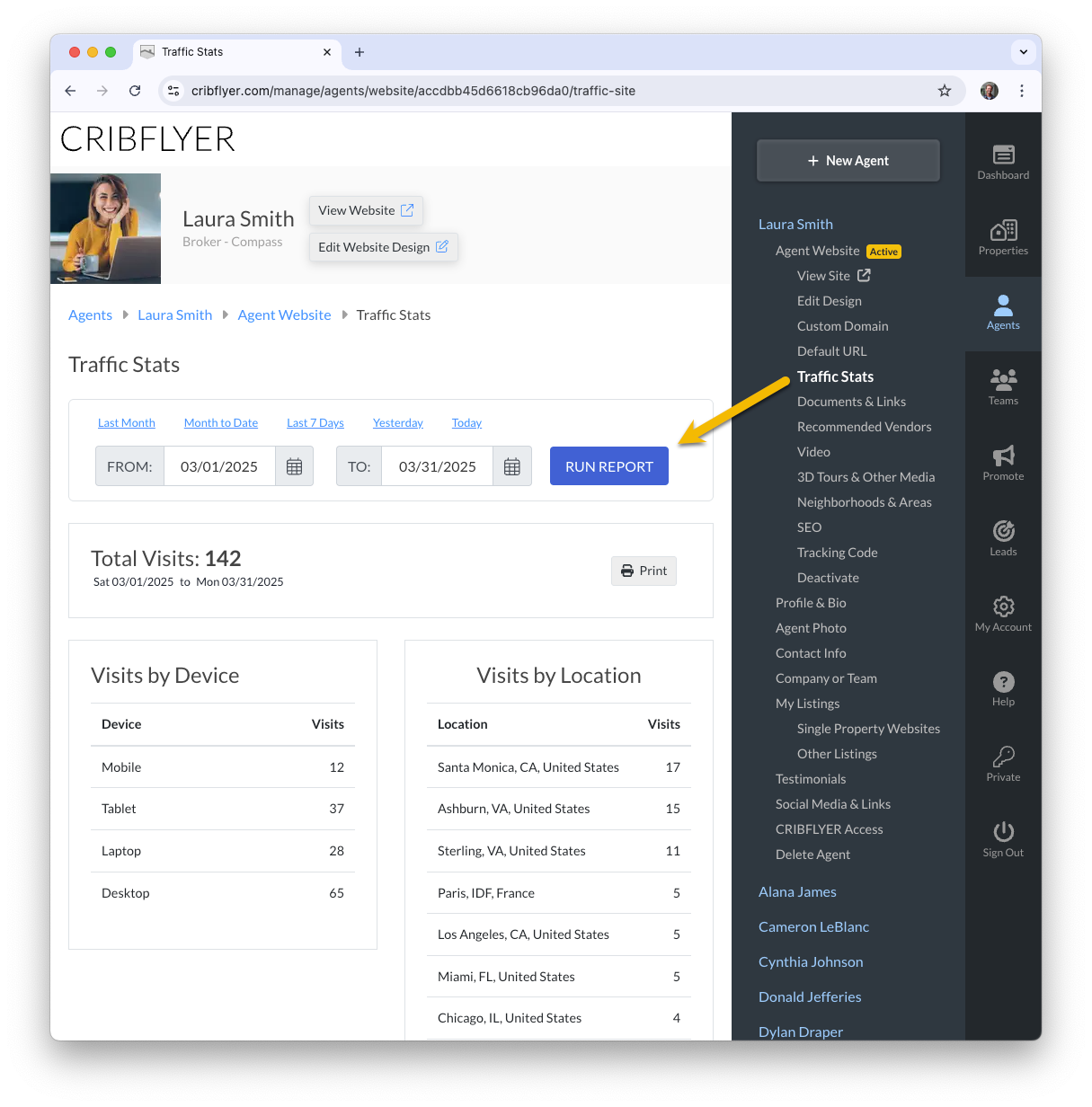1092x1107 pixels.
Task: Select agent Alana James
Action: [x=797, y=892]
